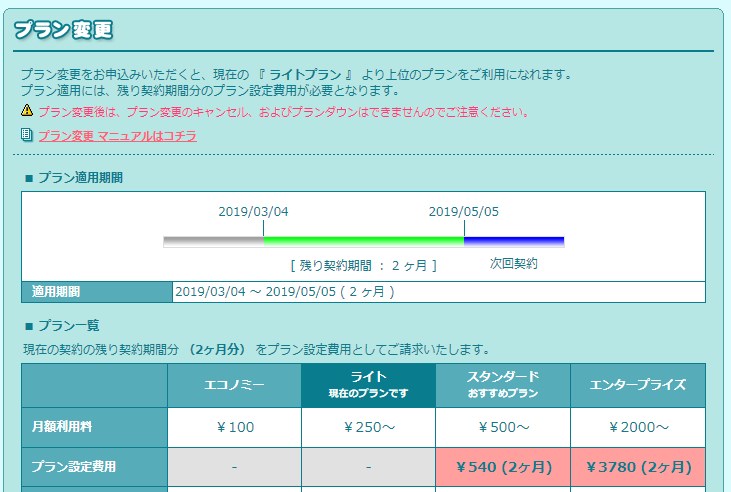Select the スタンダード recommended plan header
This screenshot has width=731, height=492.
tap(503, 385)
